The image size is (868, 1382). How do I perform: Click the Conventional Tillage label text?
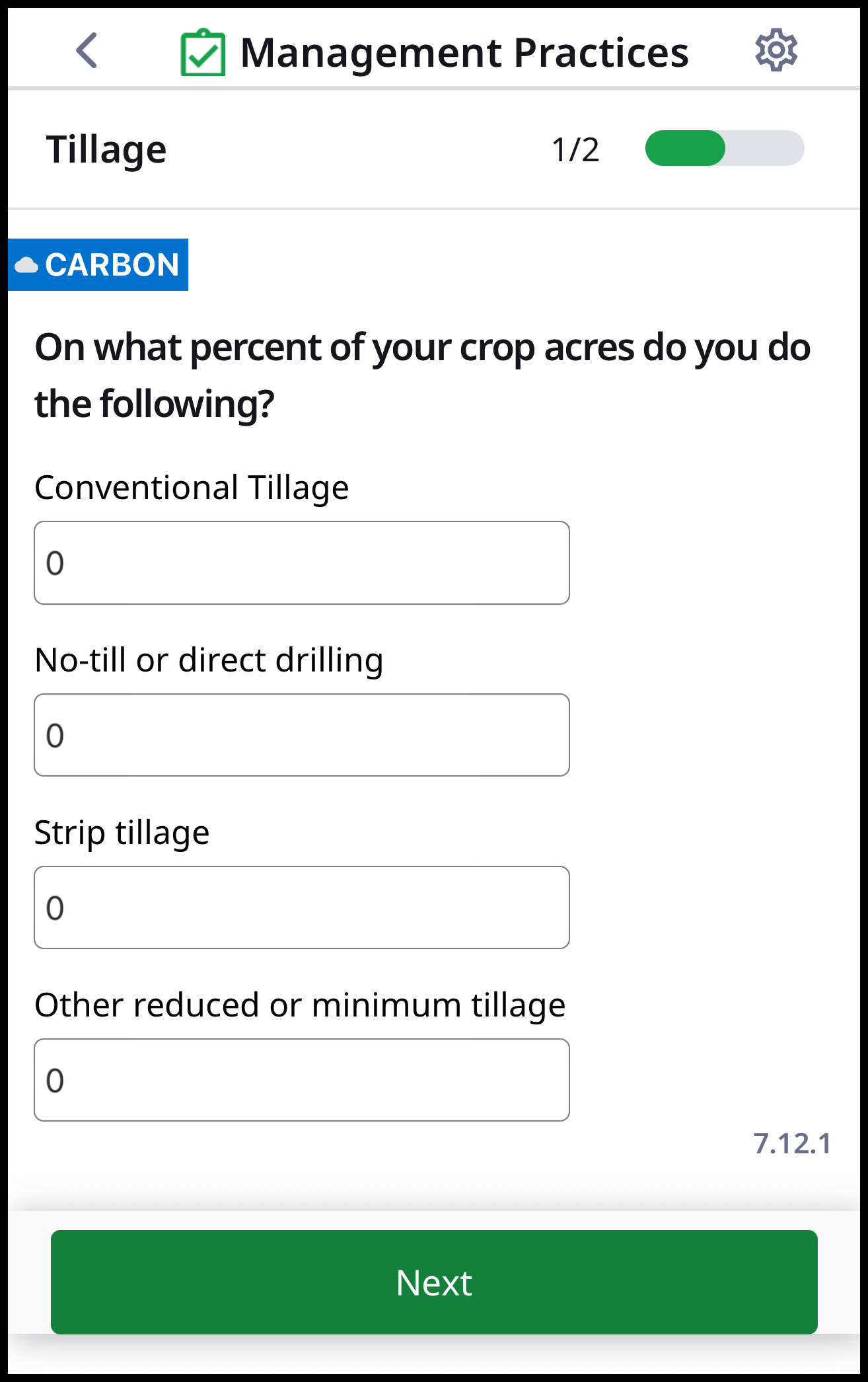click(x=192, y=488)
